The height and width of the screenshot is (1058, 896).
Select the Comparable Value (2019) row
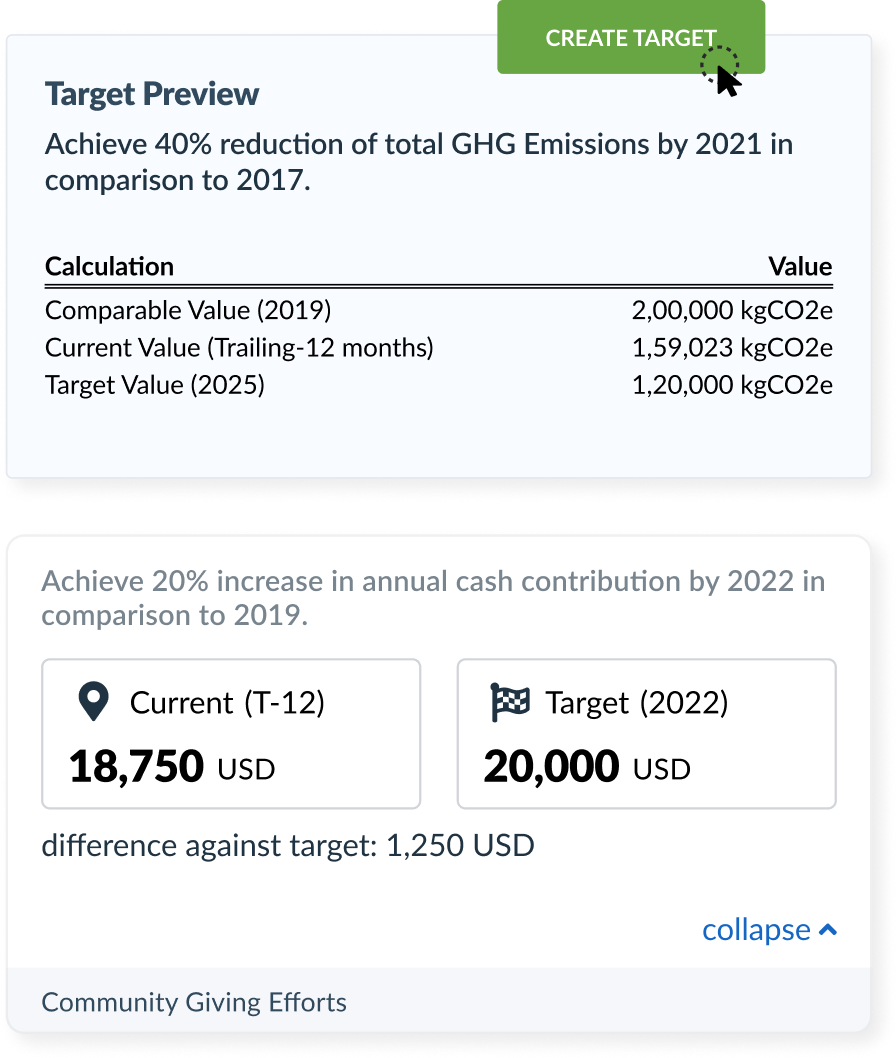pos(439,310)
